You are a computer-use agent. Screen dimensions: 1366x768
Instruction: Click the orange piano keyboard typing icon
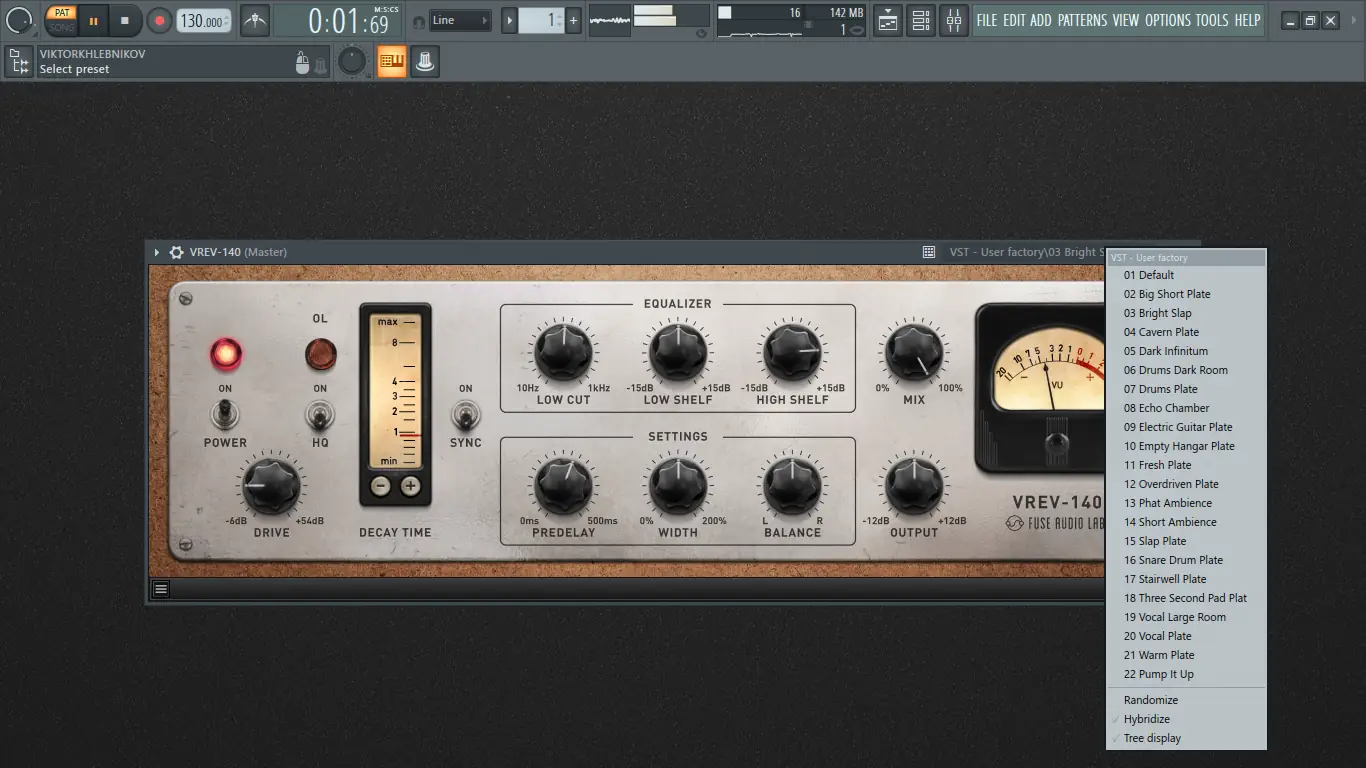pos(392,62)
